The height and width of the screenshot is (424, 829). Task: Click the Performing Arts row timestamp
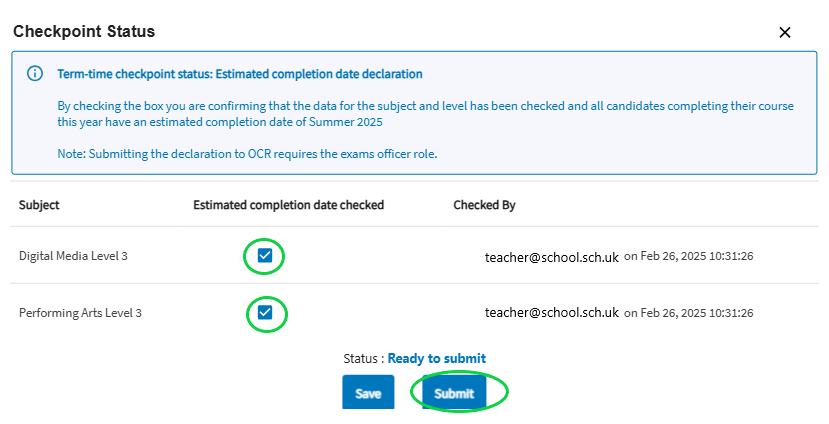pyautogui.click(x=689, y=312)
